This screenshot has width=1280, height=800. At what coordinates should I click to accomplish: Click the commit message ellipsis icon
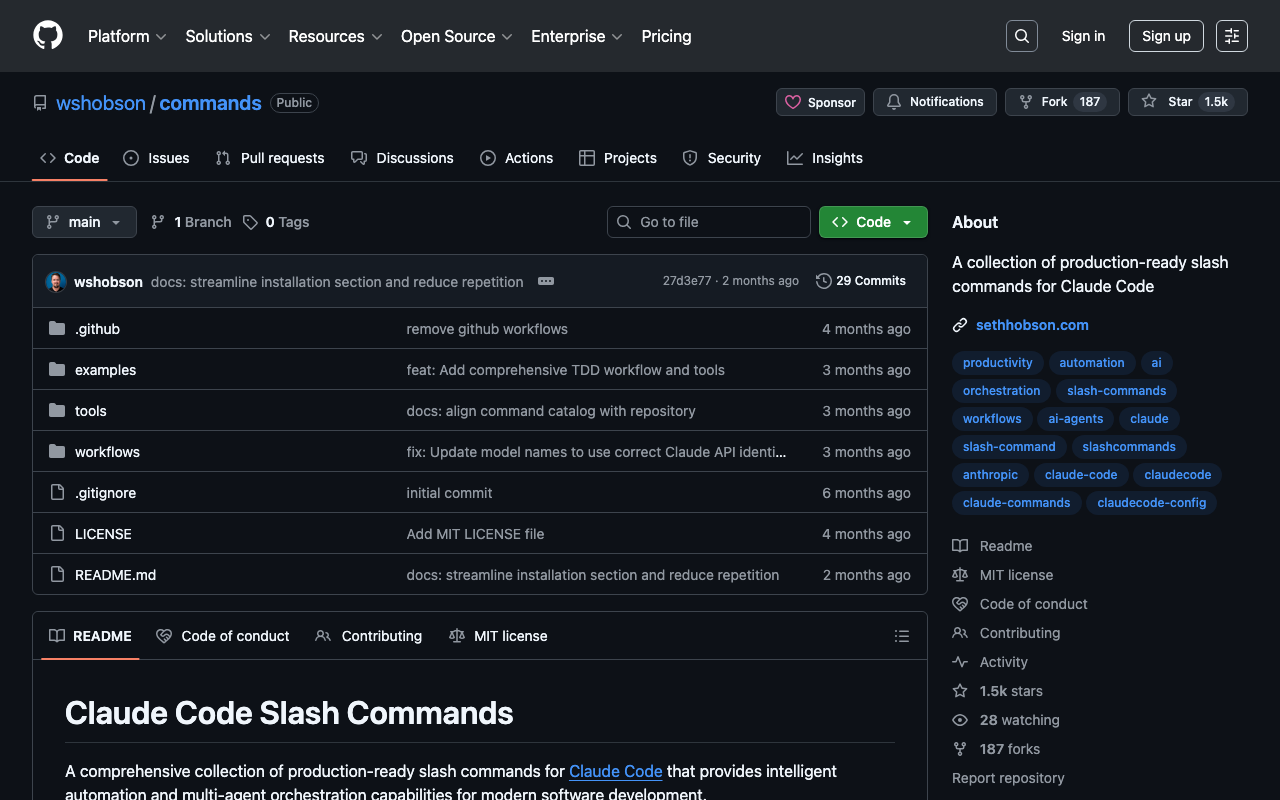[546, 281]
